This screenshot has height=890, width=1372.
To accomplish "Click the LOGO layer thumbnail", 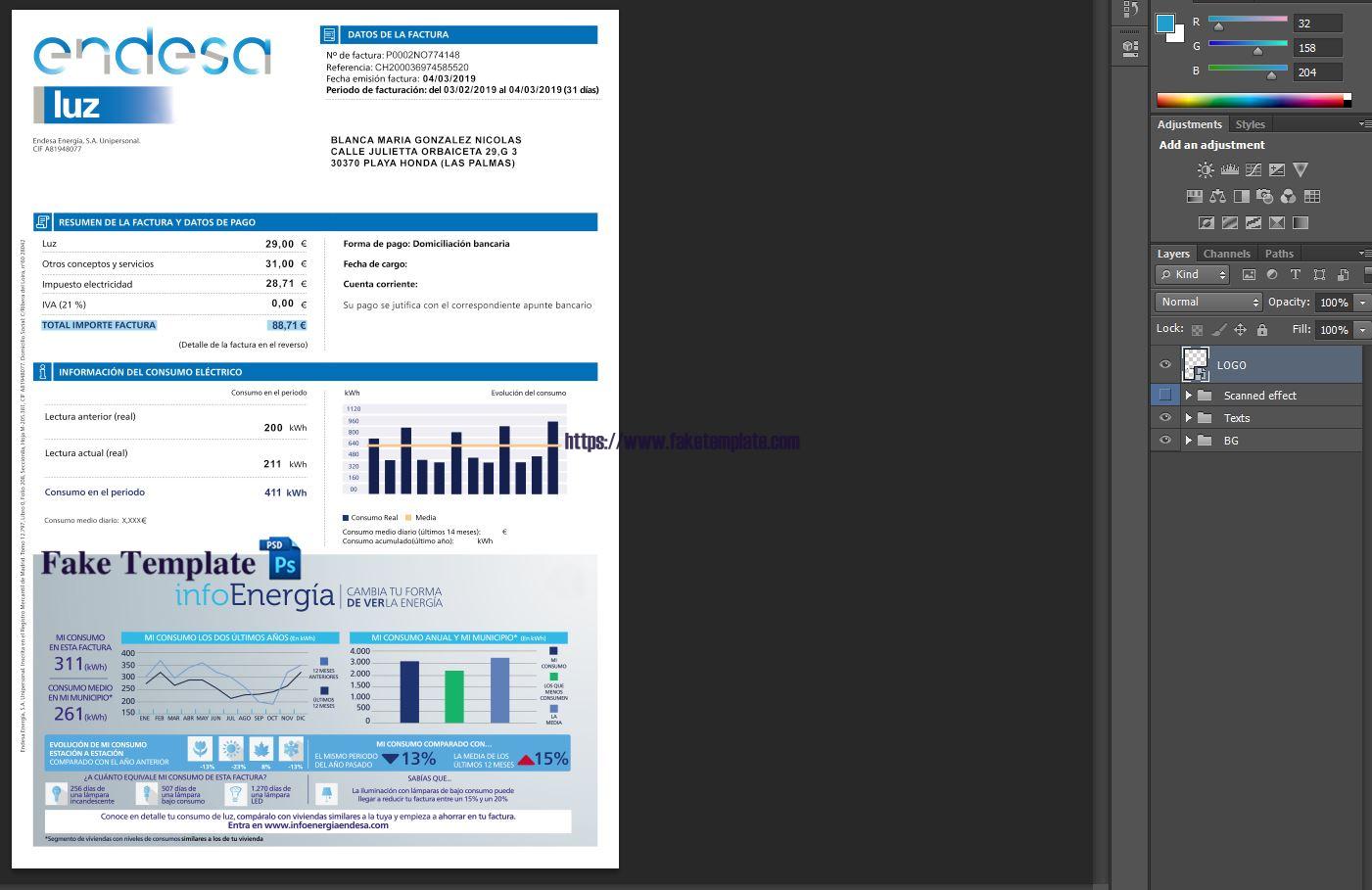I will point(1196,364).
